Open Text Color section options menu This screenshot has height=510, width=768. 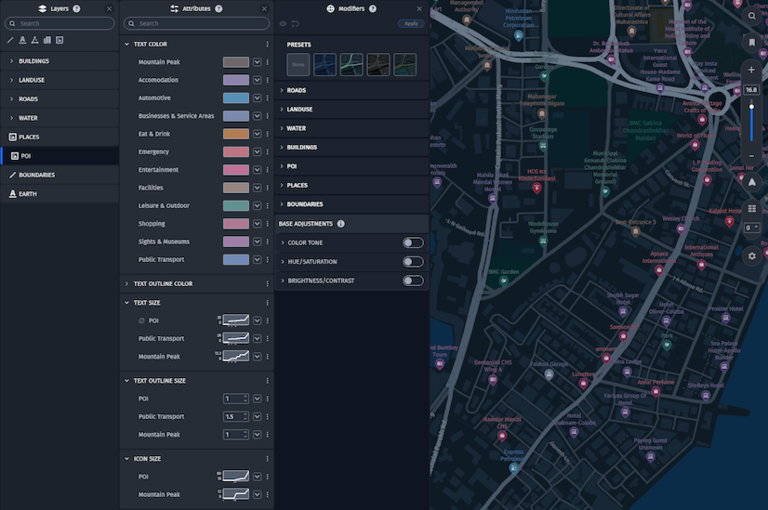click(x=267, y=44)
